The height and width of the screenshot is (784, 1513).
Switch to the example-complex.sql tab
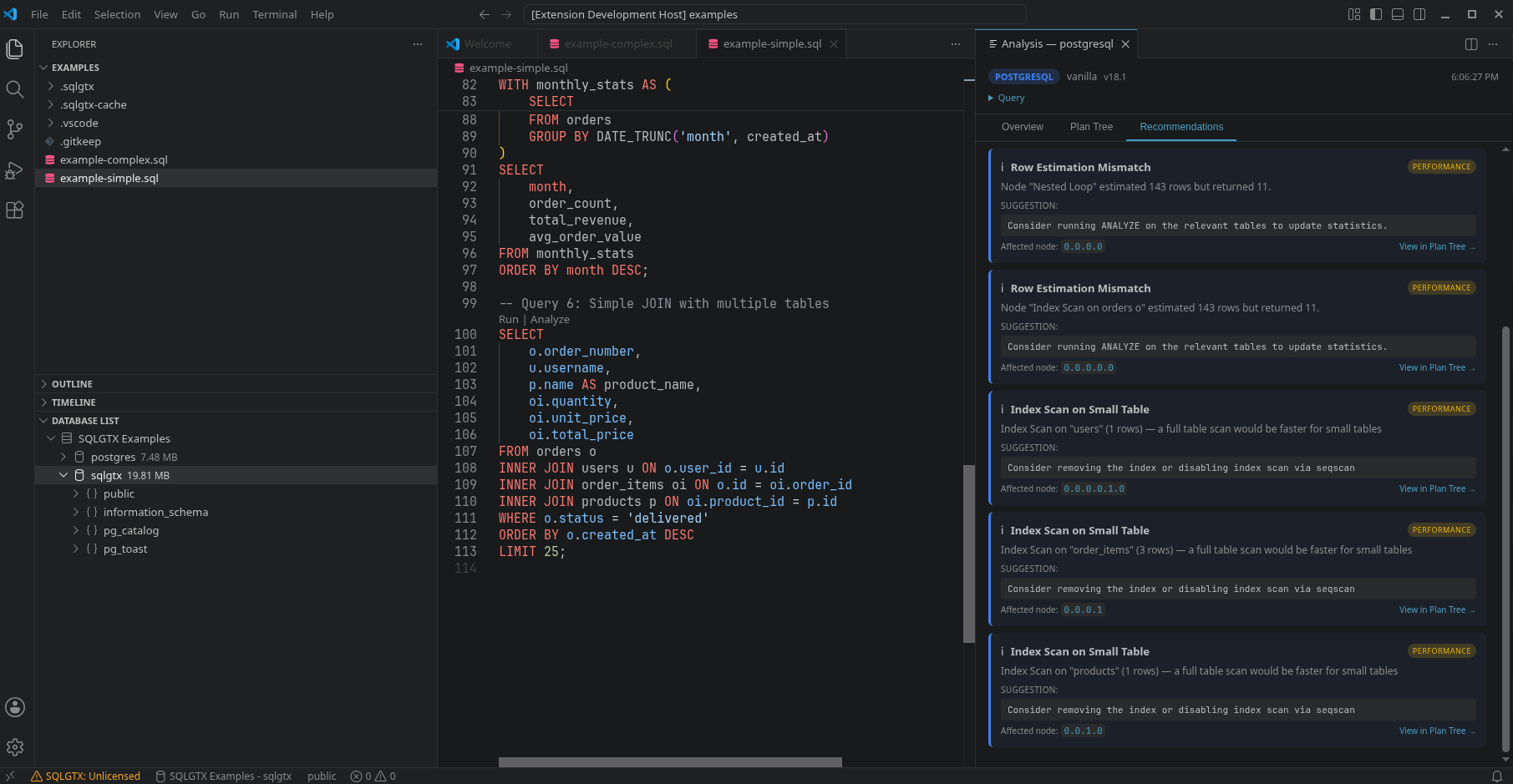click(617, 44)
